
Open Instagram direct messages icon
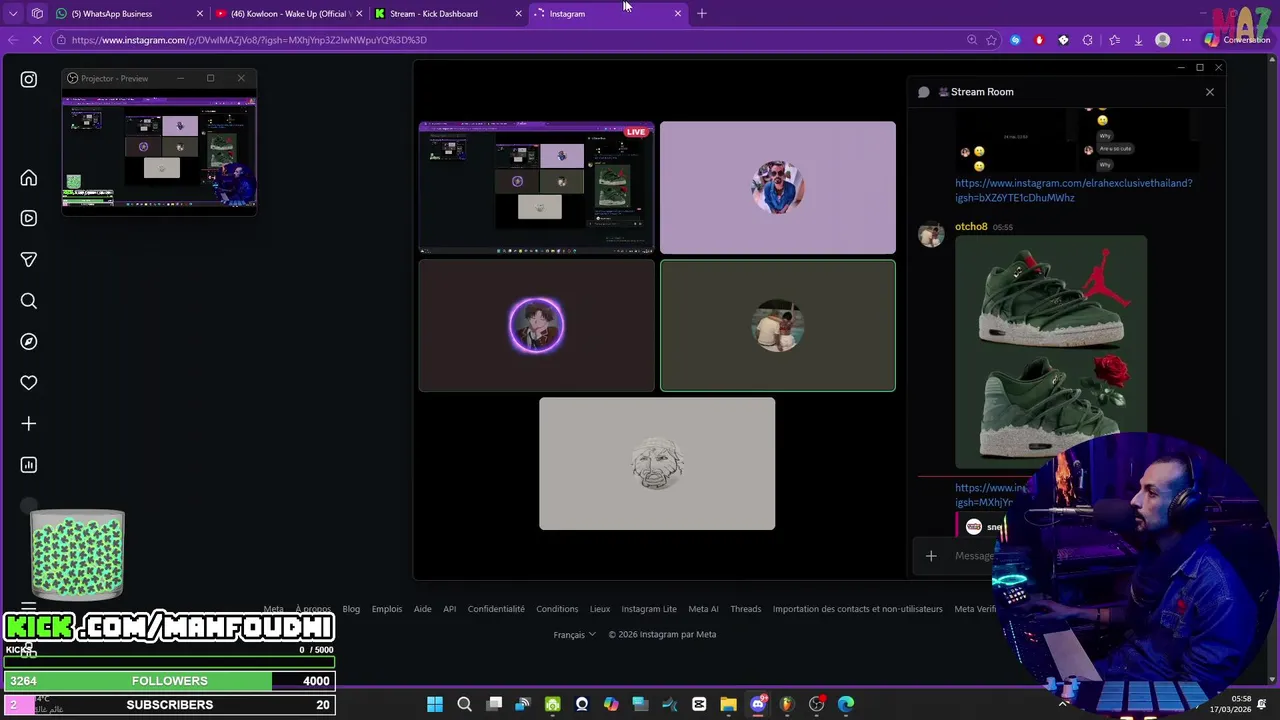coord(29,259)
